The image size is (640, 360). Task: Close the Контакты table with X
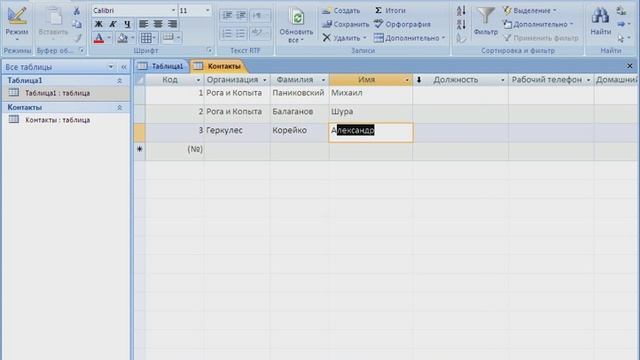[629, 66]
